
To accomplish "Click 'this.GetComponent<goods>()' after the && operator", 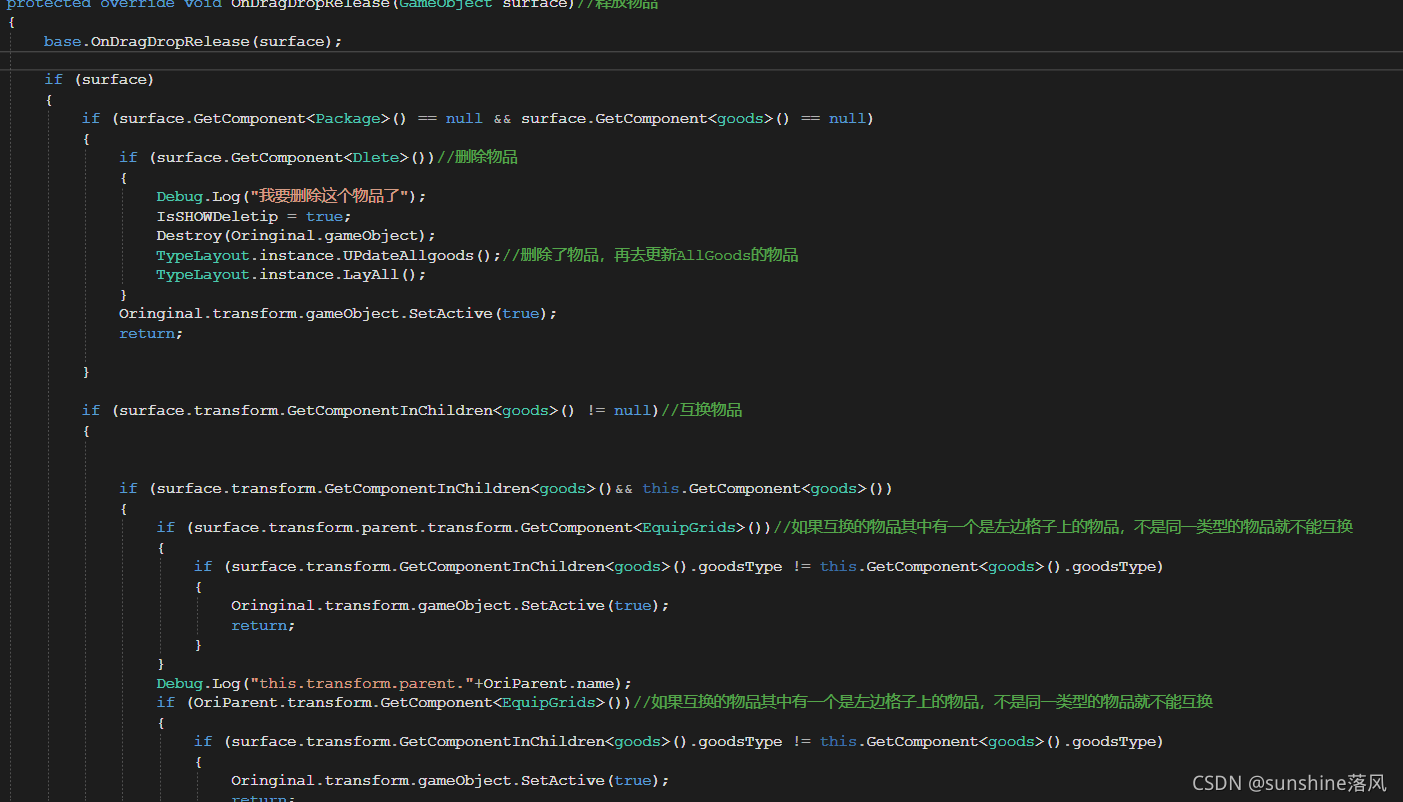I will [x=767, y=488].
